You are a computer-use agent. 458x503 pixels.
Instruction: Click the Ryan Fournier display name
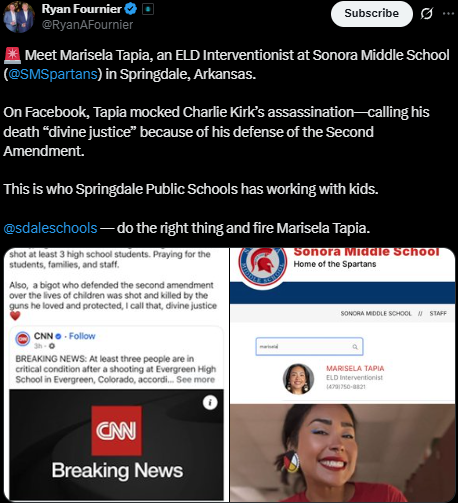click(81, 9)
